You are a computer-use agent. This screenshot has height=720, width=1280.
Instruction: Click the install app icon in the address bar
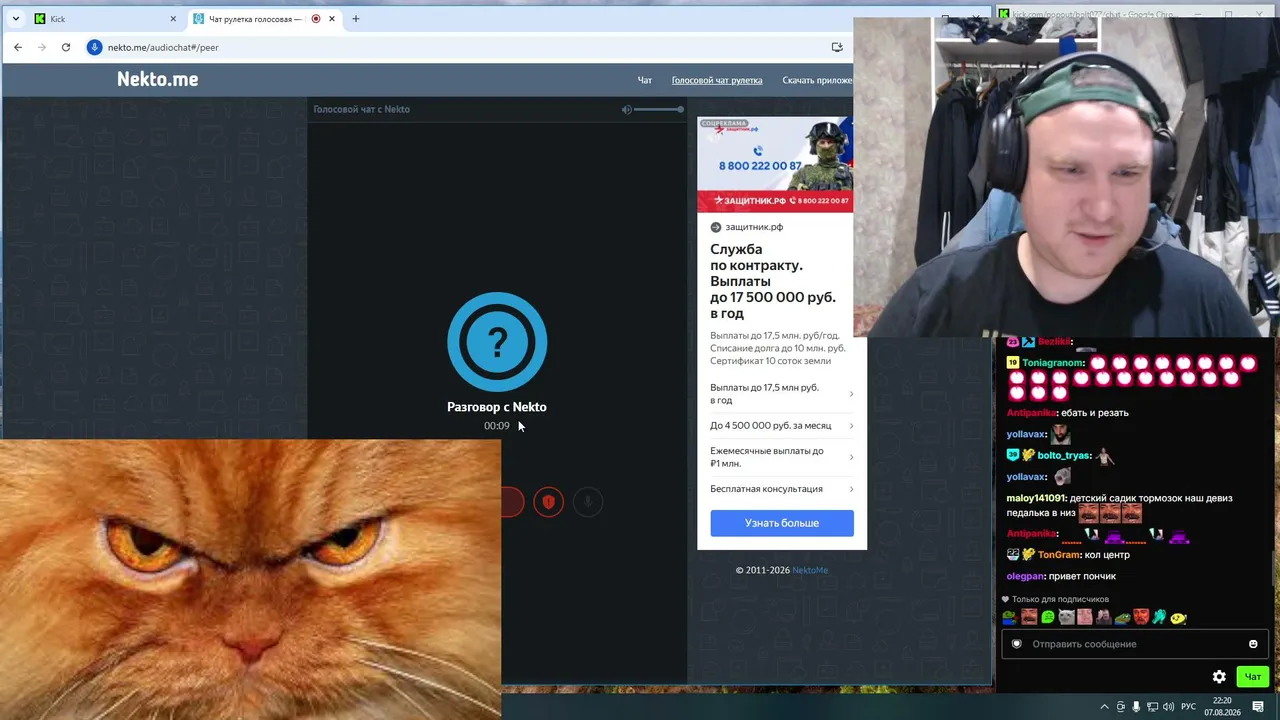tap(837, 47)
